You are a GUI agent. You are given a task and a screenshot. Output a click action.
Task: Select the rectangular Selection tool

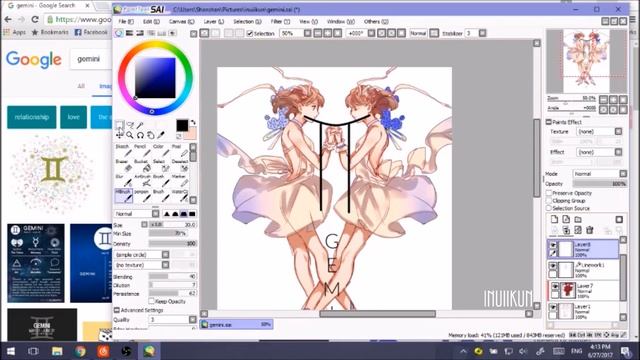120,124
